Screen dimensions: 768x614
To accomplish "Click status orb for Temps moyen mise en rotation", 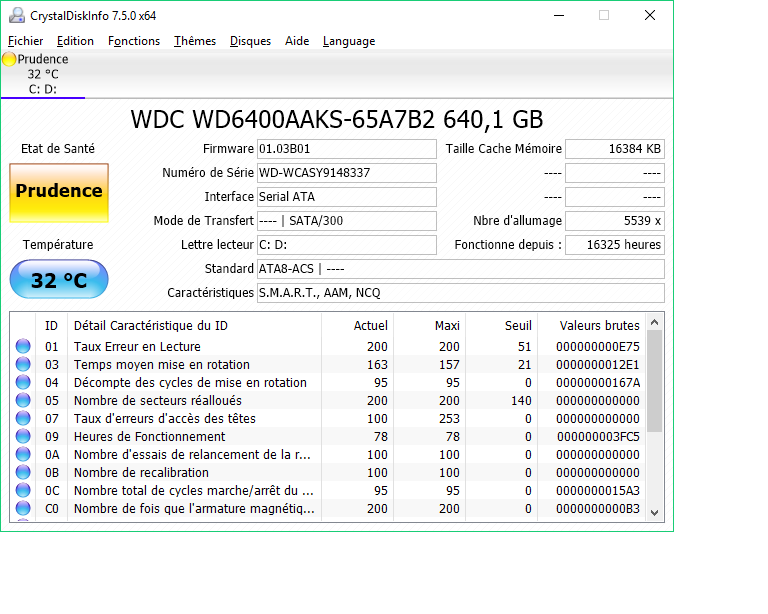I will pos(23,364).
